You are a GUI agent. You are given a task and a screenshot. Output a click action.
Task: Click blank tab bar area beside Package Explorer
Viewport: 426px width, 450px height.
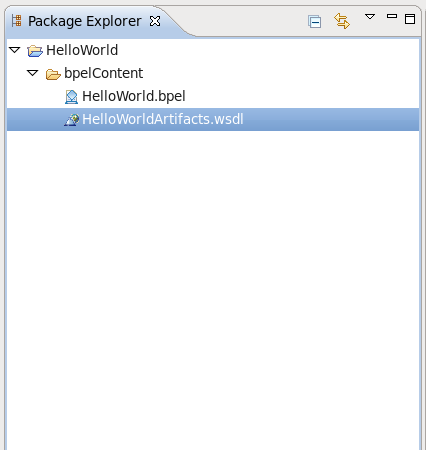(x=250, y=21)
